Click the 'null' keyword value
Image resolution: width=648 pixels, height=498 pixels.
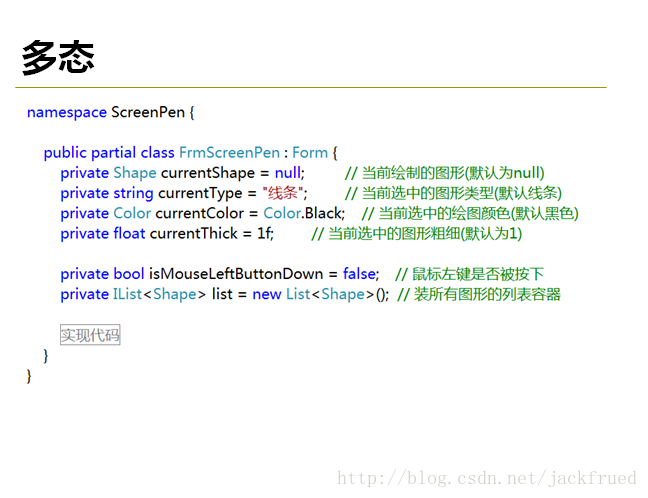pos(288,173)
